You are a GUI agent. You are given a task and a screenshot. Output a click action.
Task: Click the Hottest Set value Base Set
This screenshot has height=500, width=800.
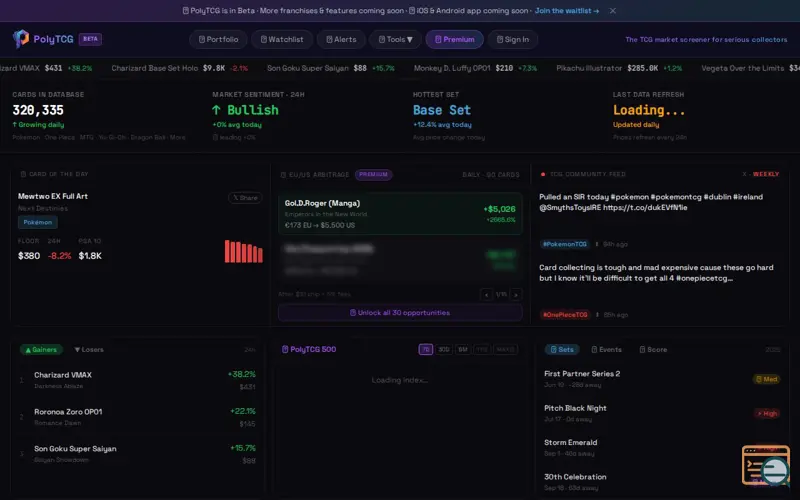click(441, 110)
